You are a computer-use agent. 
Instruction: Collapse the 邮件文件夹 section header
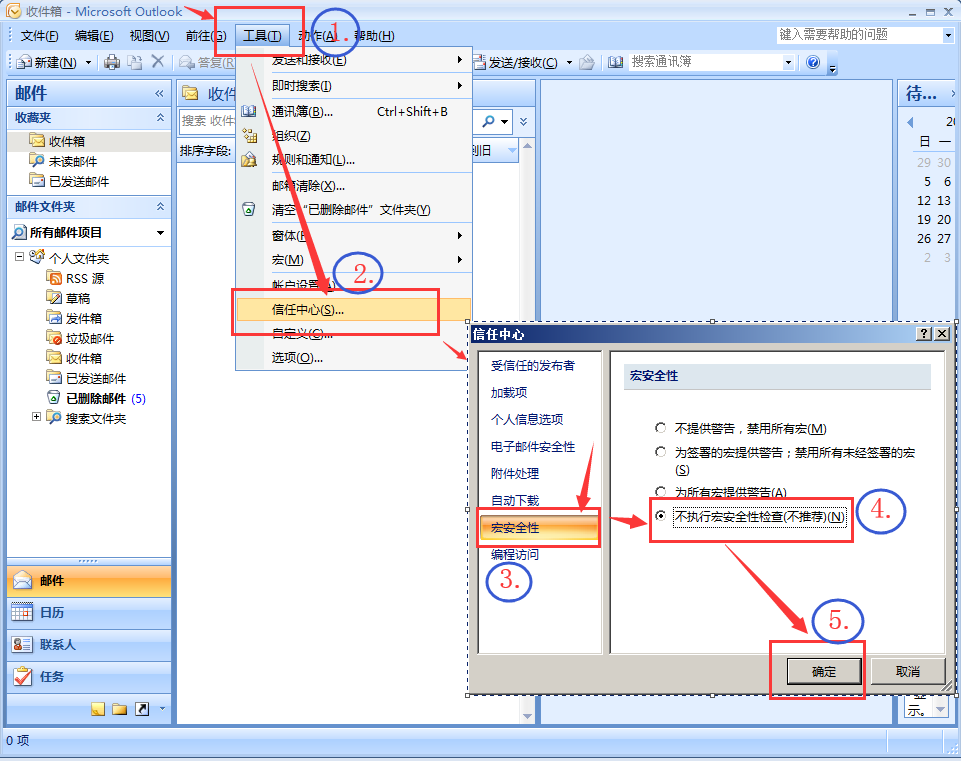(160, 206)
